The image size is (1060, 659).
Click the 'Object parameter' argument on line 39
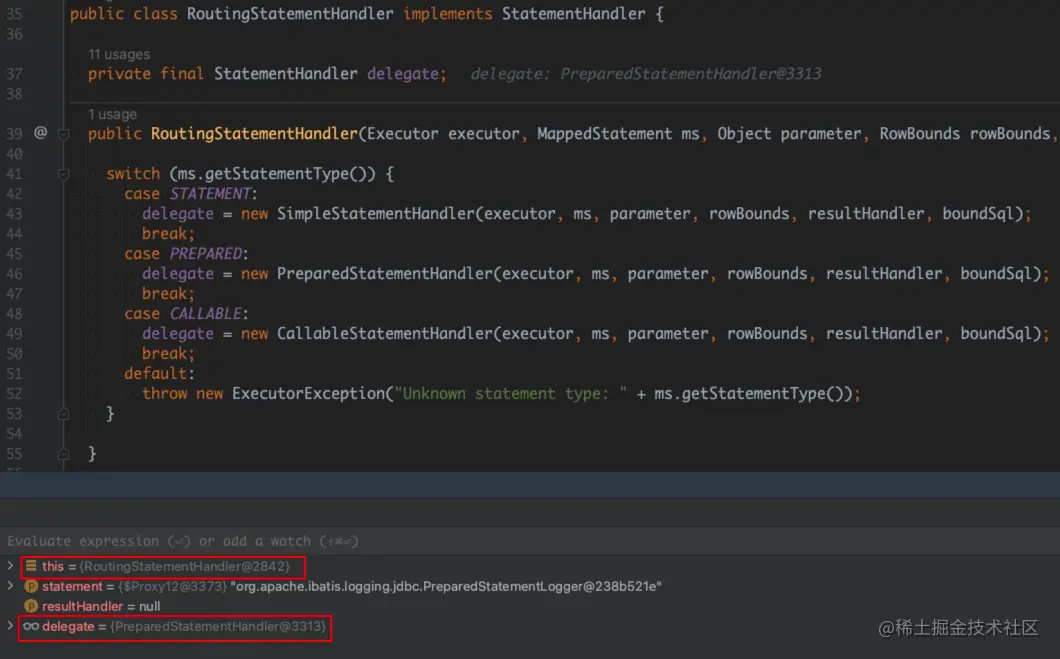(x=789, y=134)
